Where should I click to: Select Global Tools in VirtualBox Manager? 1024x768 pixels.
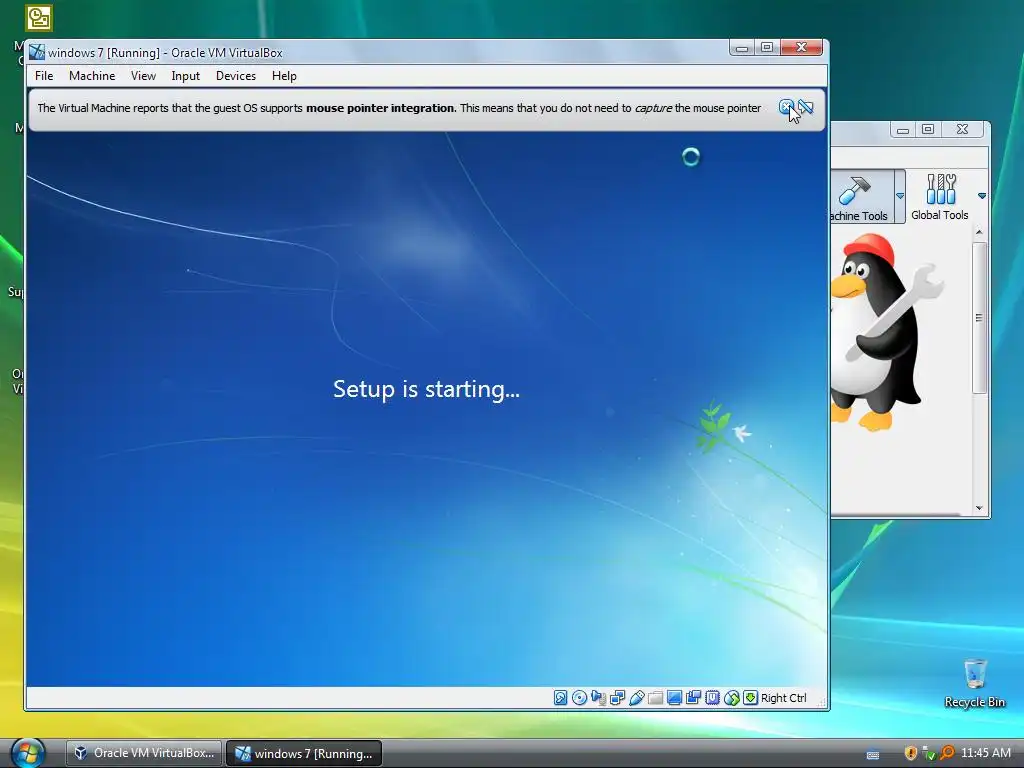click(x=940, y=197)
